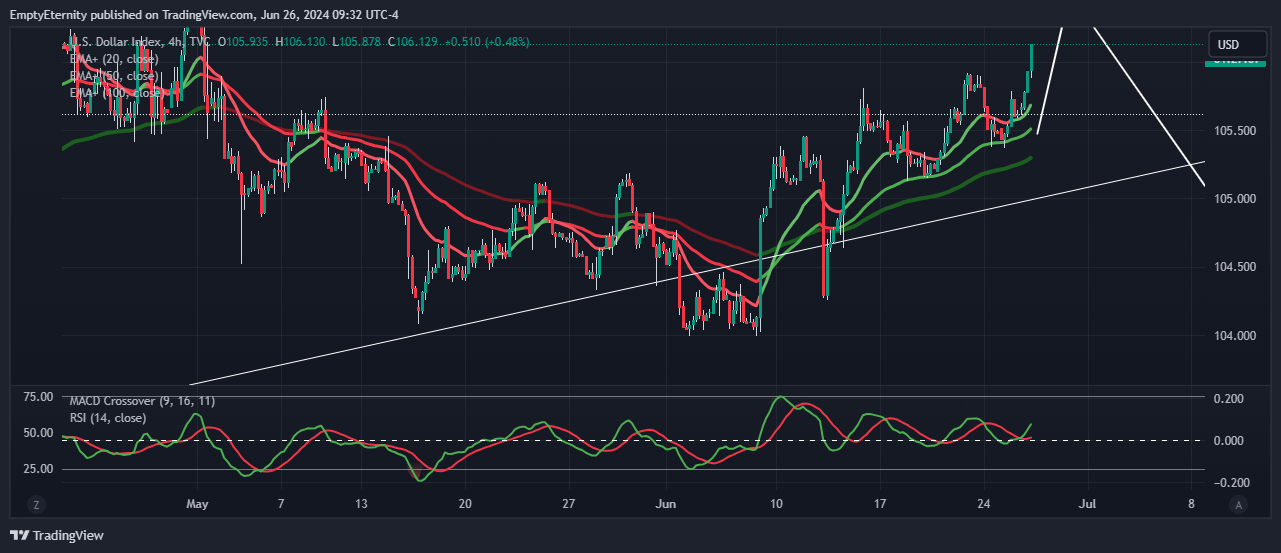The image size is (1281, 553).
Task: Click the 25.00 RSI scale label
Action: click(x=38, y=469)
